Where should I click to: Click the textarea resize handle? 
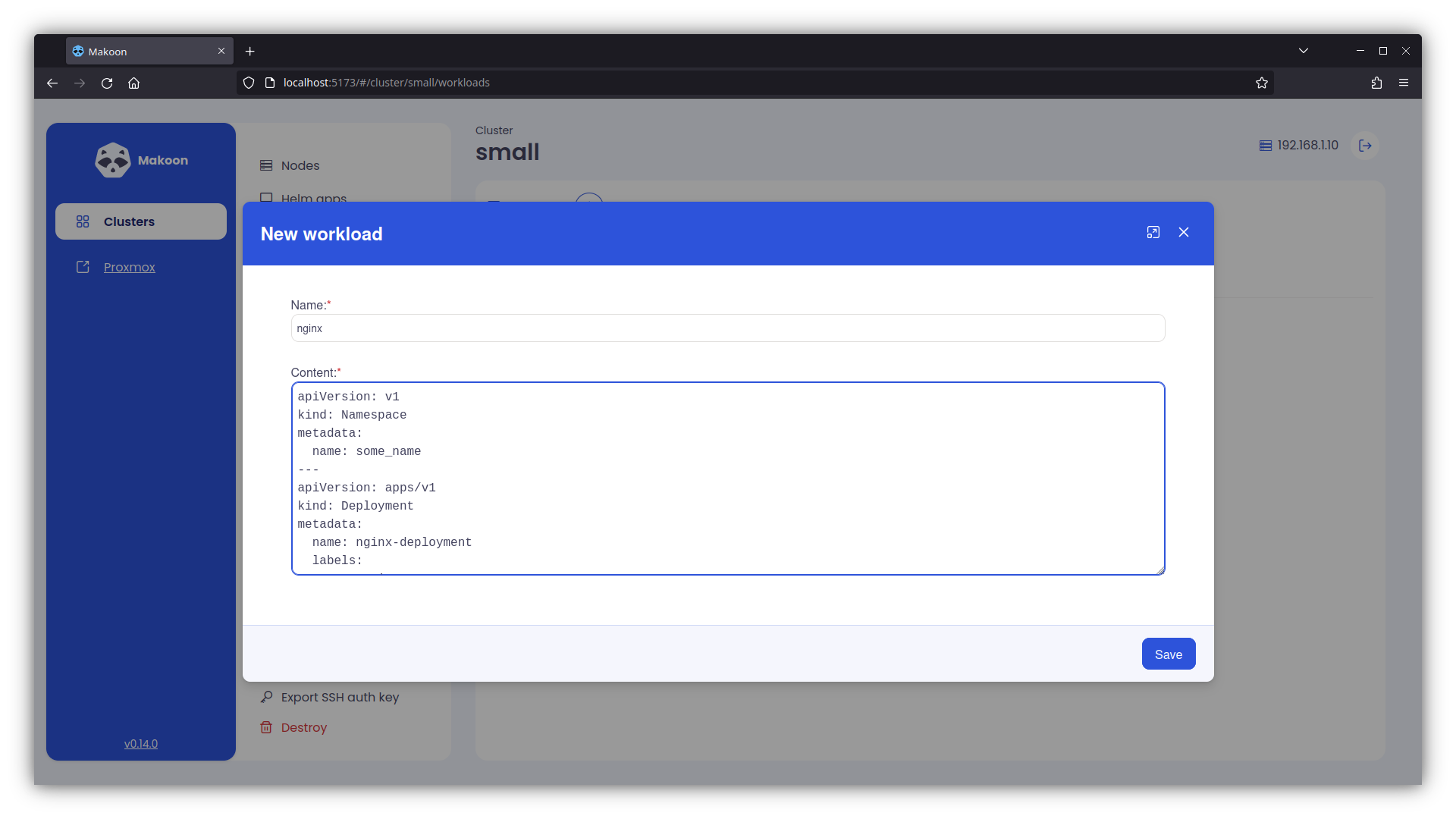[1160, 570]
